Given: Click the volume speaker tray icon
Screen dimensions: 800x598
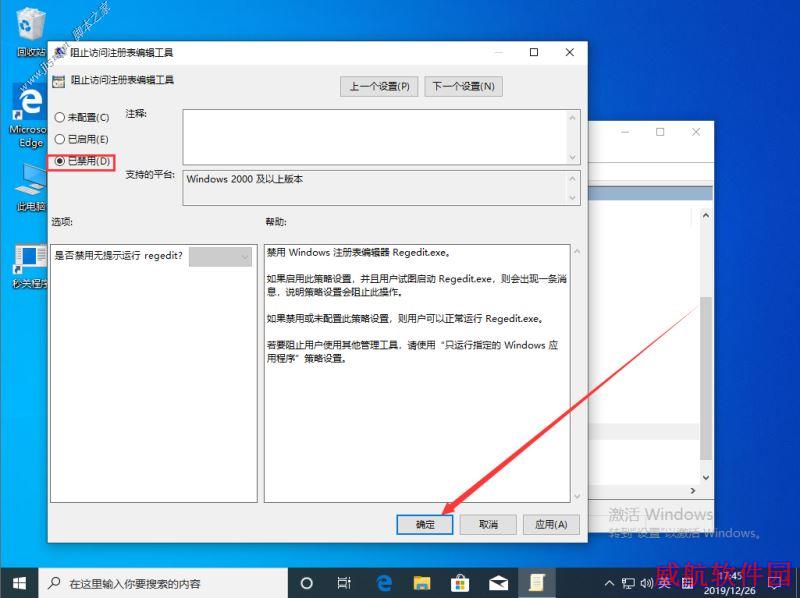Looking at the screenshot, I should (646, 583).
